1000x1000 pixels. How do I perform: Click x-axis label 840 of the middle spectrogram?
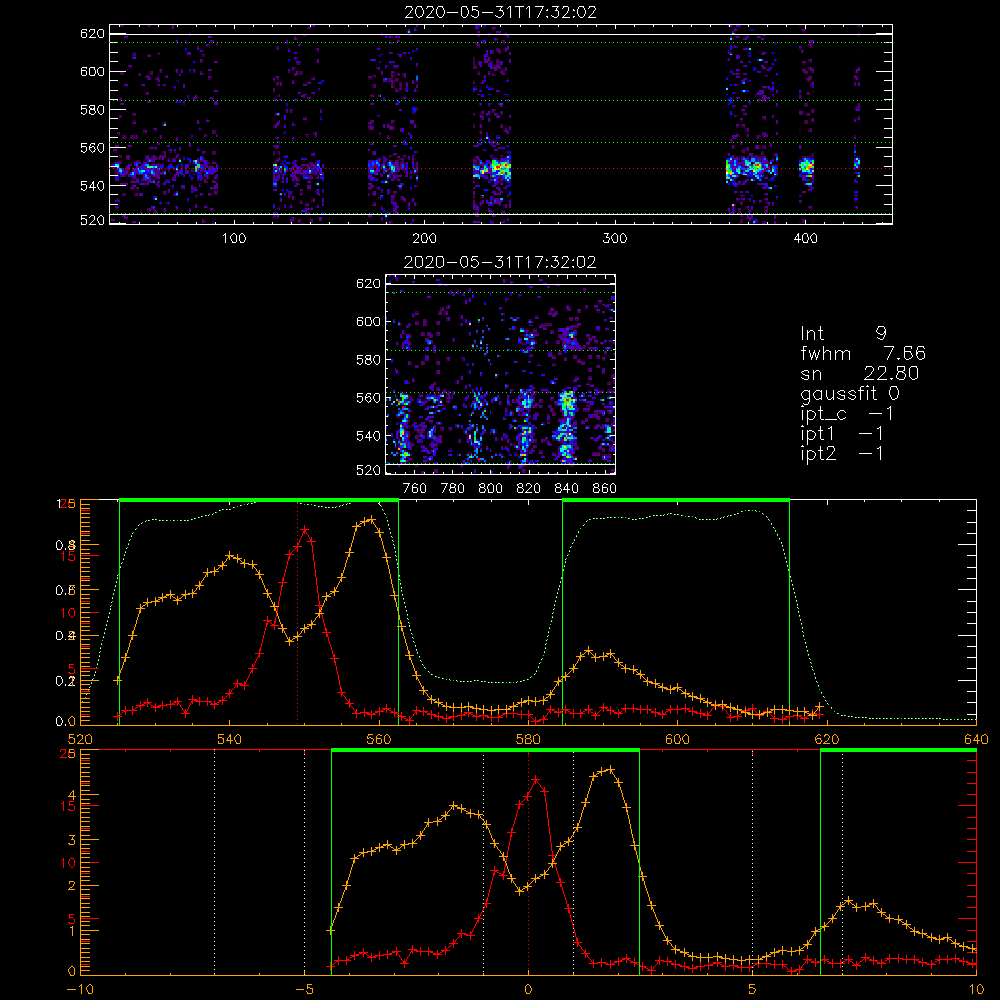[x=566, y=489]
